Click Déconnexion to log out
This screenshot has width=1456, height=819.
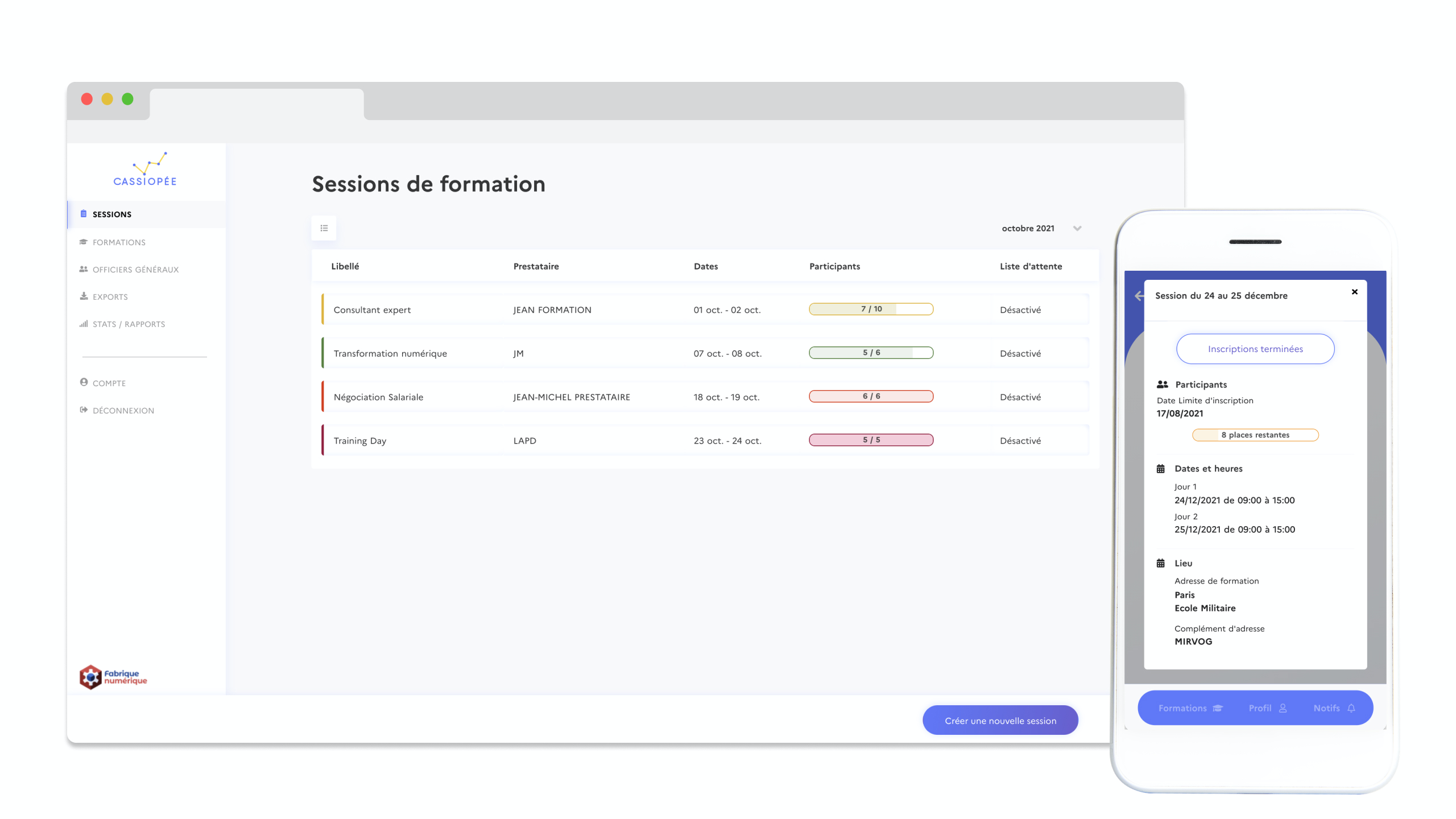123,411
